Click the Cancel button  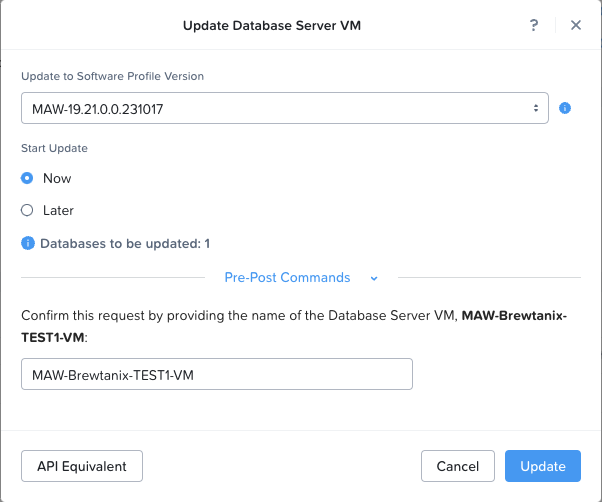[x=458, y=466]
